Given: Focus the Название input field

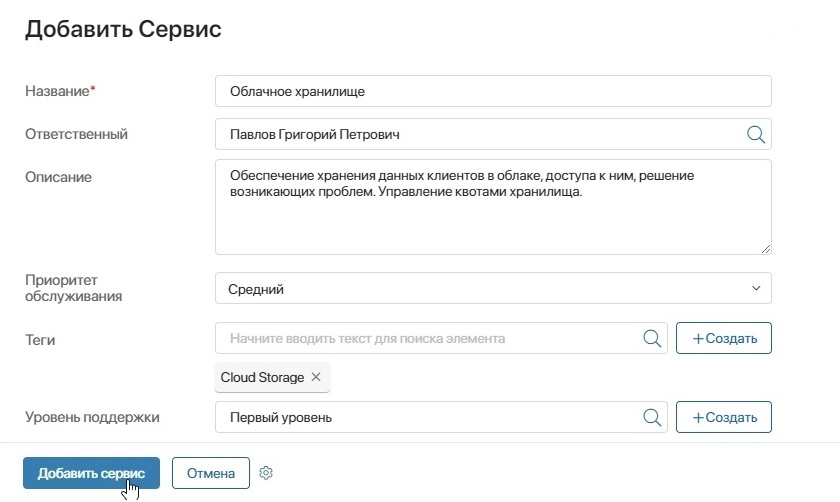Looking at the screenshot, I should coord(493,91).
